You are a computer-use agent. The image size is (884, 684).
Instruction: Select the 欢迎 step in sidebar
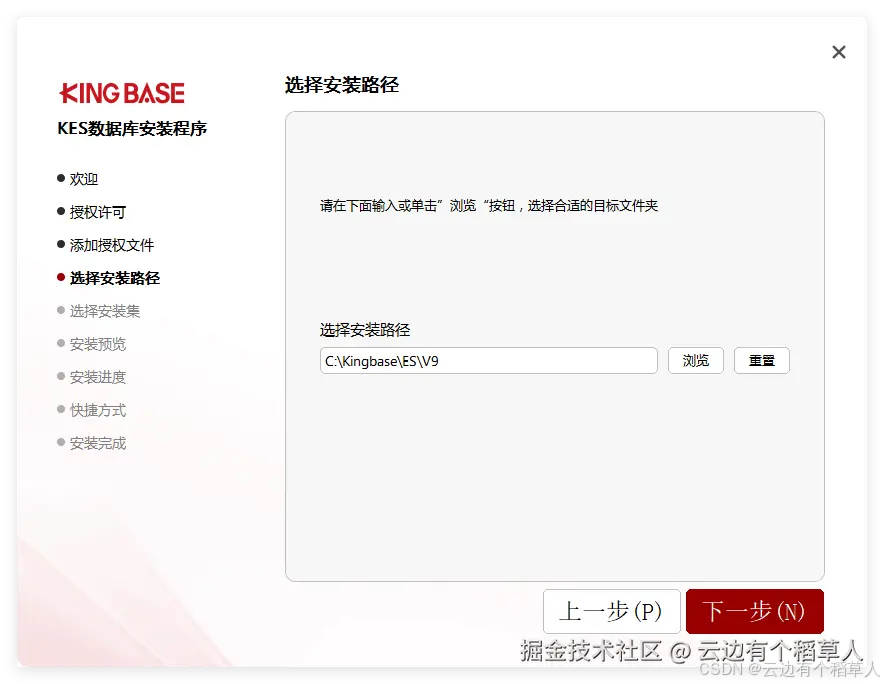[x=78, y=179]
